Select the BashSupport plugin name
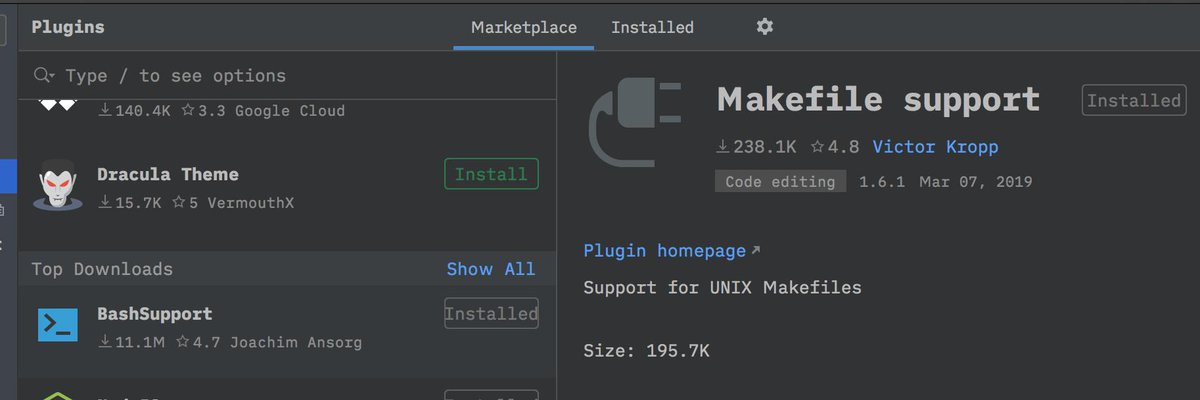Viewport: 1200px width, 400px height. point(155,313)
